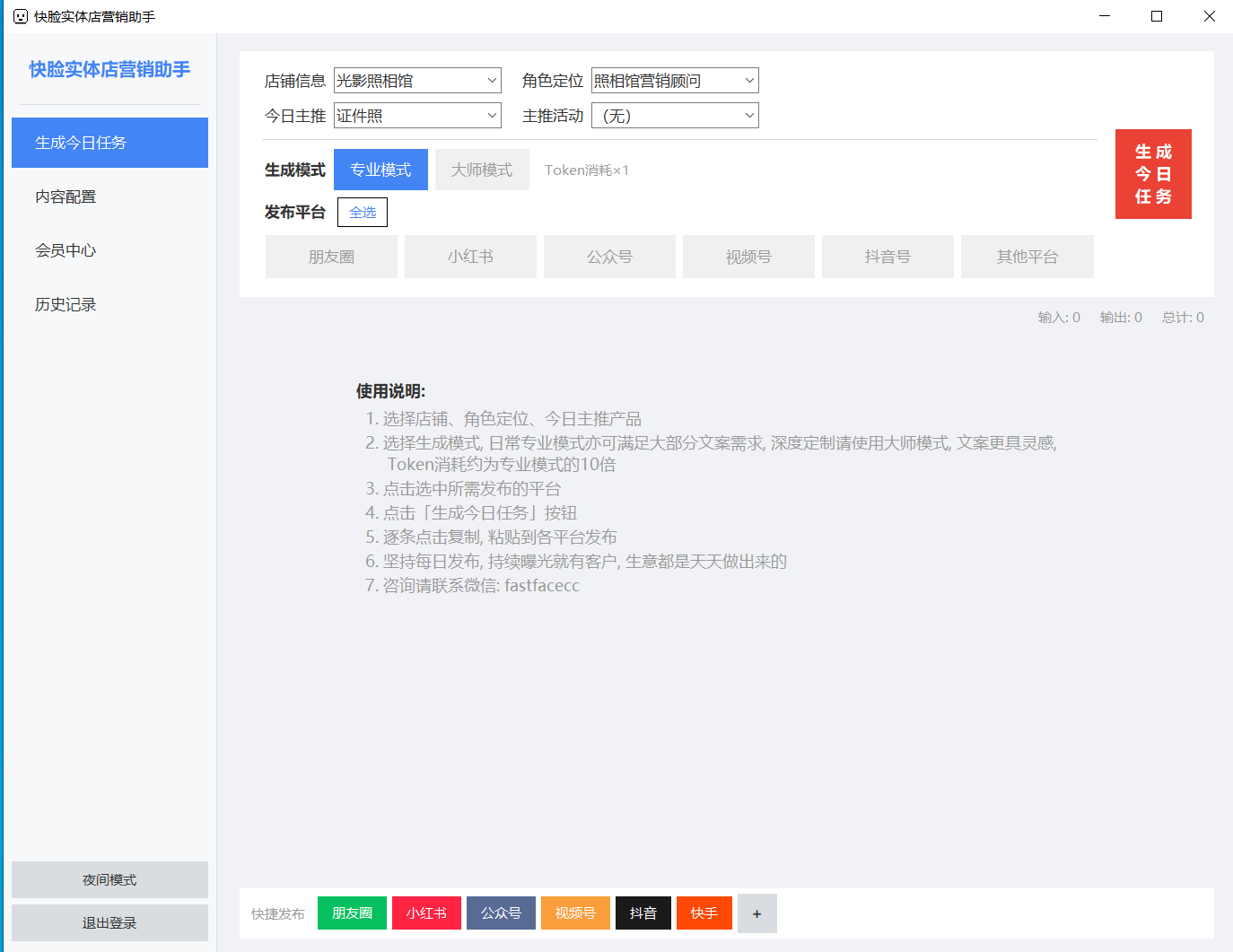Toggle the 抖音号 publish platform
Image resolution: width=1233 pixels, height=952 pixels.
[x=888, y=257]
